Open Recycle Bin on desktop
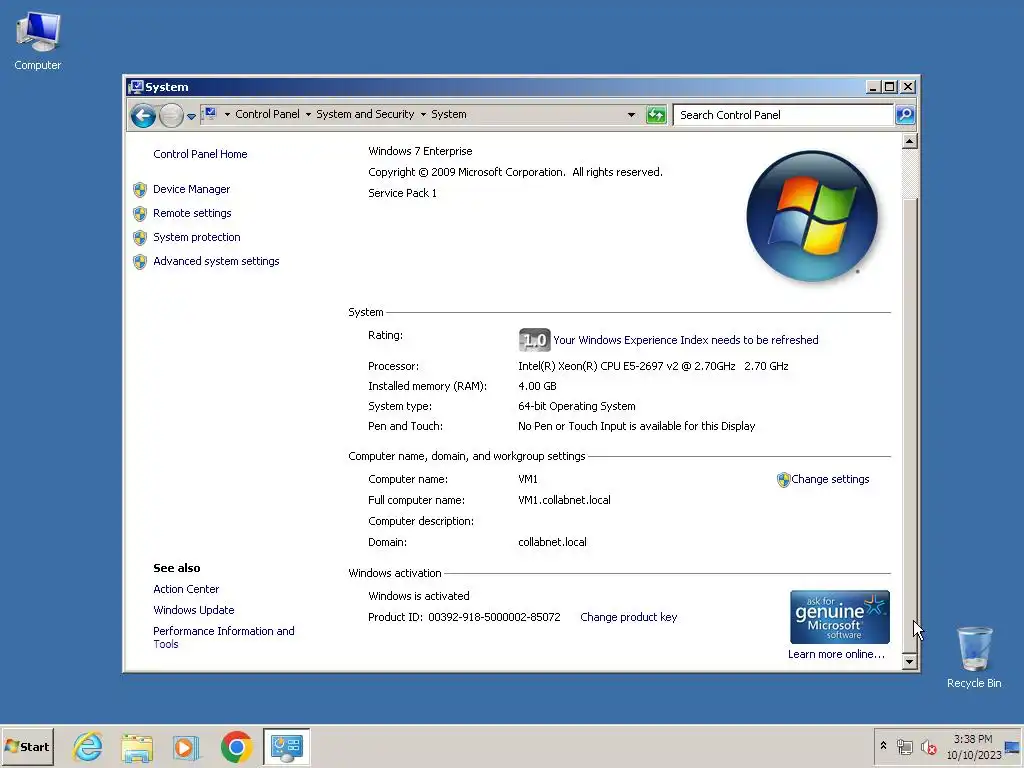This screenshot has width=1024, height=768. (x=974, y=656)
